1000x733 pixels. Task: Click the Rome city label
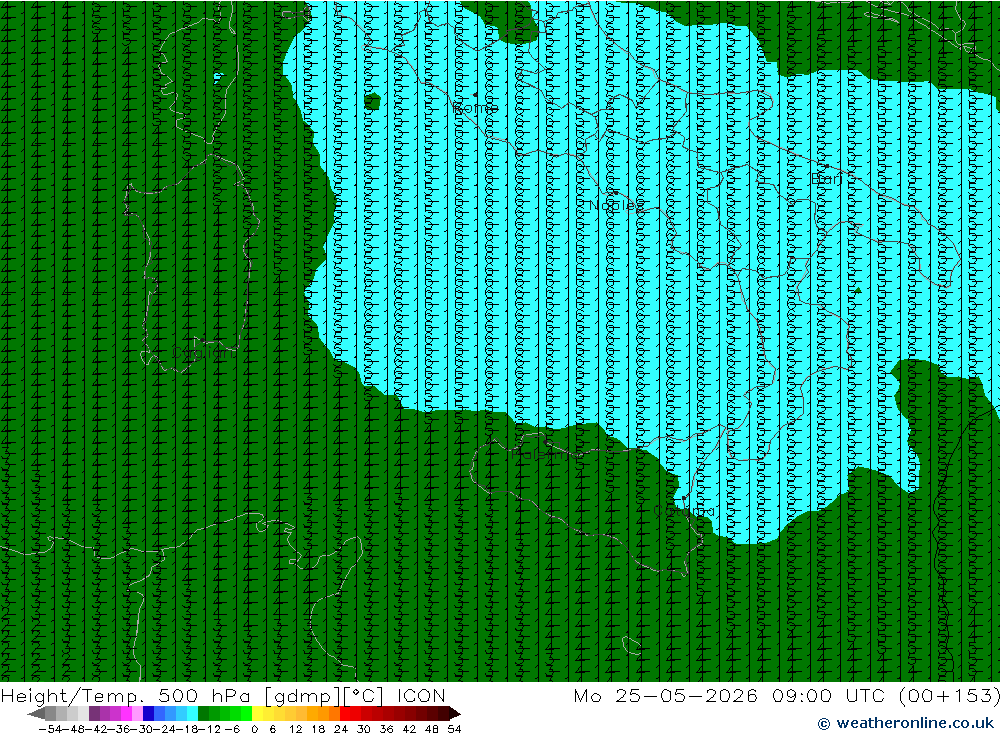[x=475, y=108]
